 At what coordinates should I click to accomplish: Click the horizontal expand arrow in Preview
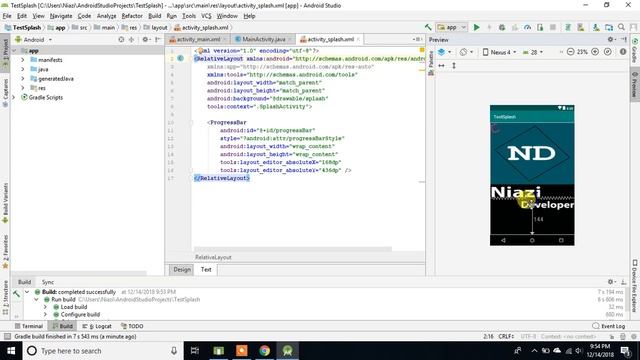[441, 66]
